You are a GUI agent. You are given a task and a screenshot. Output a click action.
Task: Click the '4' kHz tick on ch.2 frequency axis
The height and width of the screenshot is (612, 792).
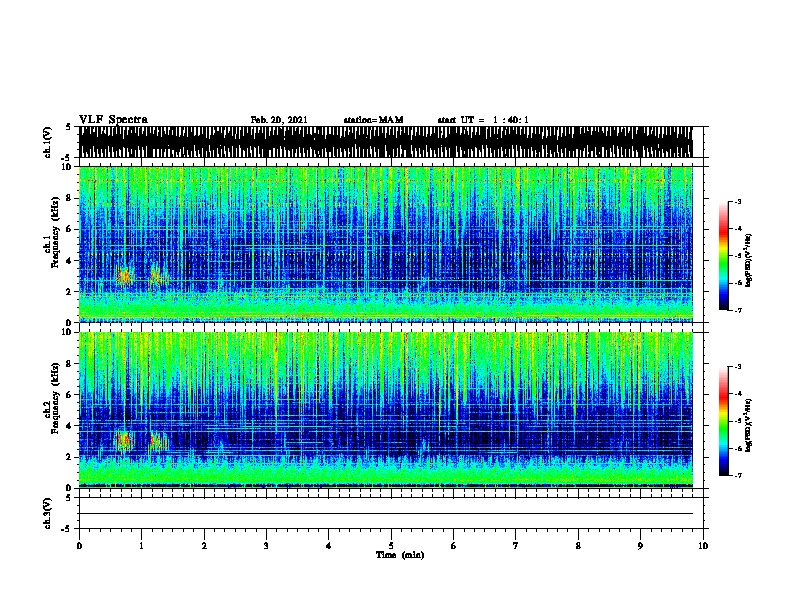tap(69, 426)
